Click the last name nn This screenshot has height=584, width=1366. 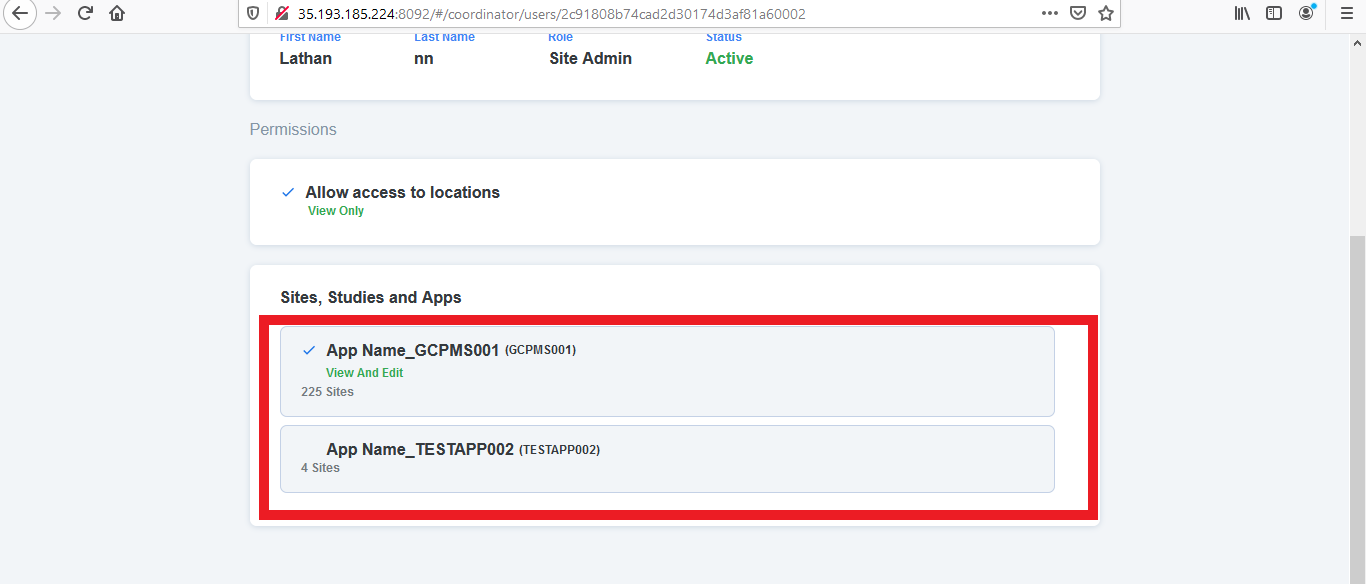[x=424, y=59]
